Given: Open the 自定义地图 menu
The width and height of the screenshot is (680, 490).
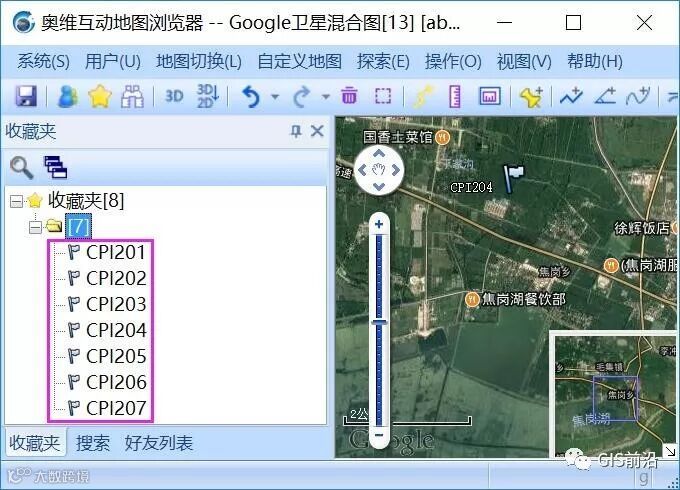Looking at the screenshot, I should tap(299, 62).
